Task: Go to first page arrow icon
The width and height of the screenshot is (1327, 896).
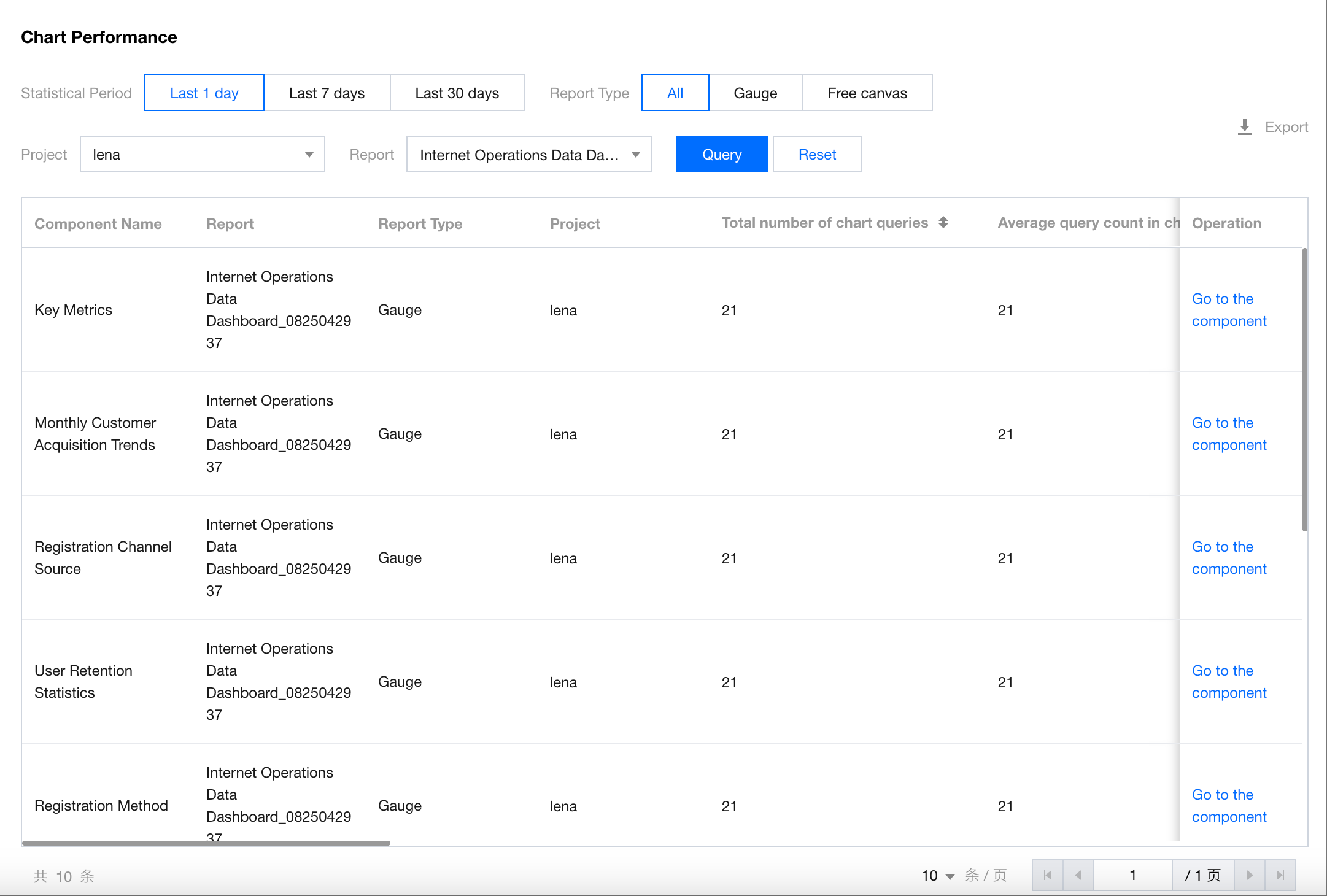Action: (x=1048, y=875)
